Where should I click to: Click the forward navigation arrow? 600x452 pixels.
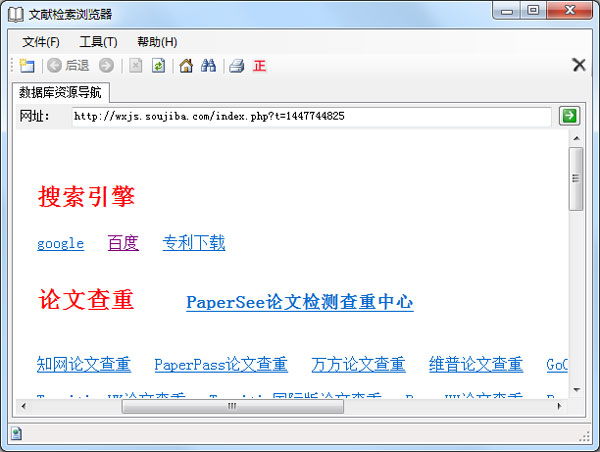pos(106,65)
